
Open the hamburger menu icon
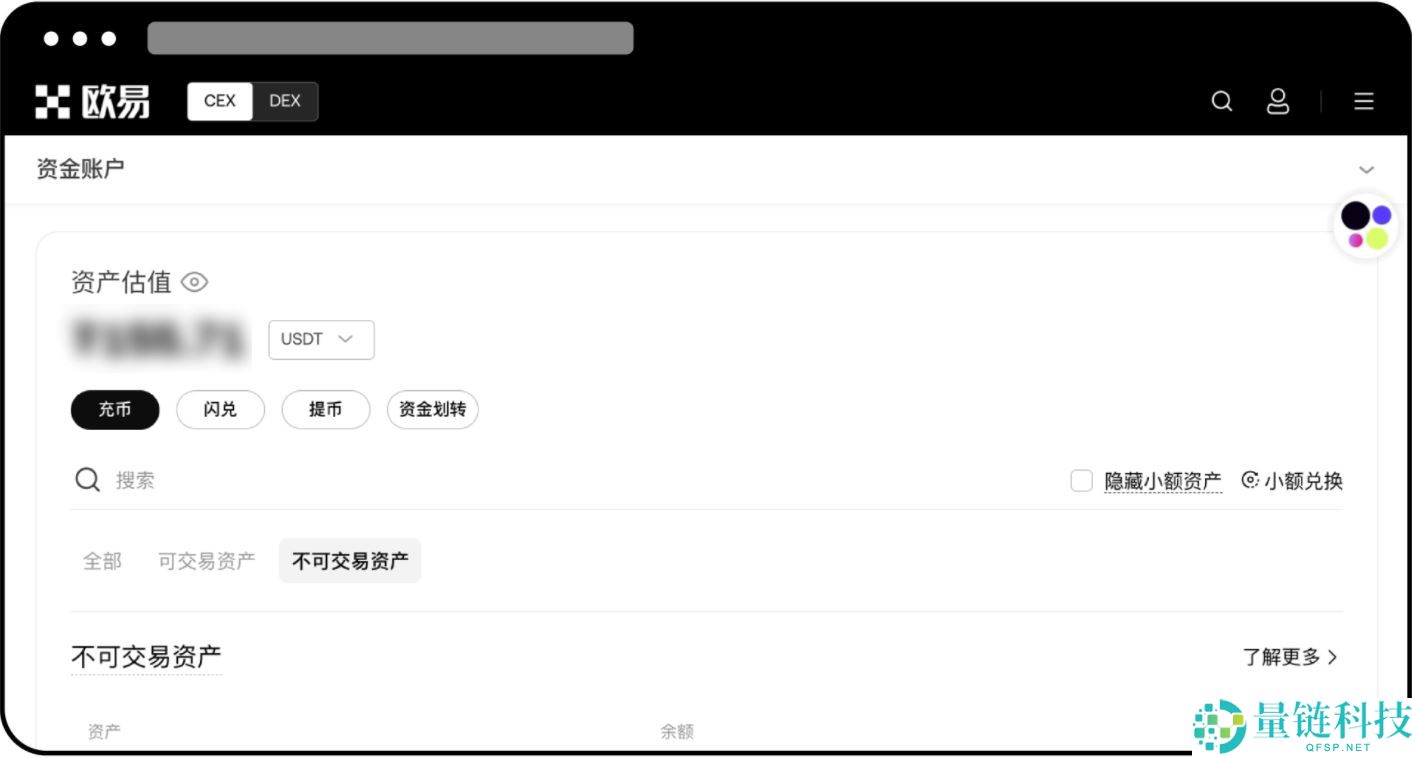pos(1363,101)
